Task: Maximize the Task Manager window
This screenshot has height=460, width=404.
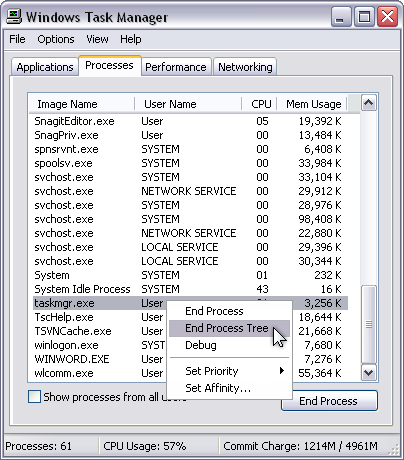Action: point(364,17)
